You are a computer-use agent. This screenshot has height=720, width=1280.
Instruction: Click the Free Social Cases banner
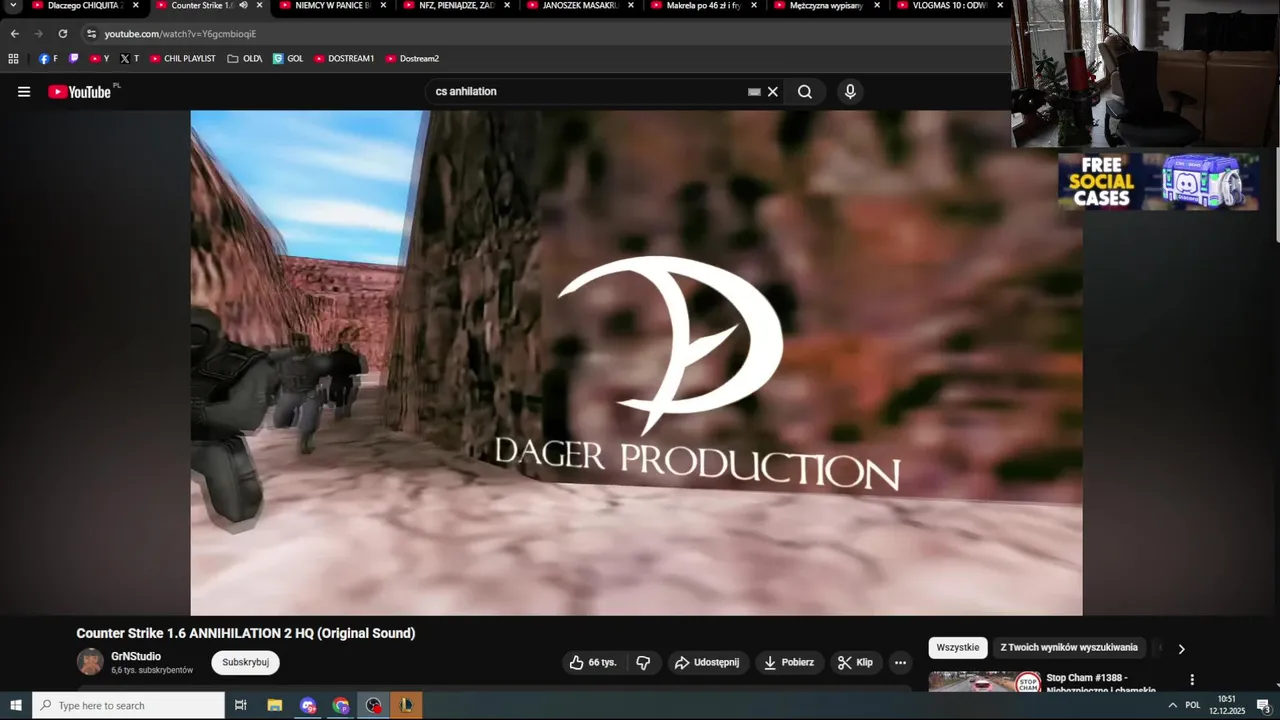[1159, 181]
